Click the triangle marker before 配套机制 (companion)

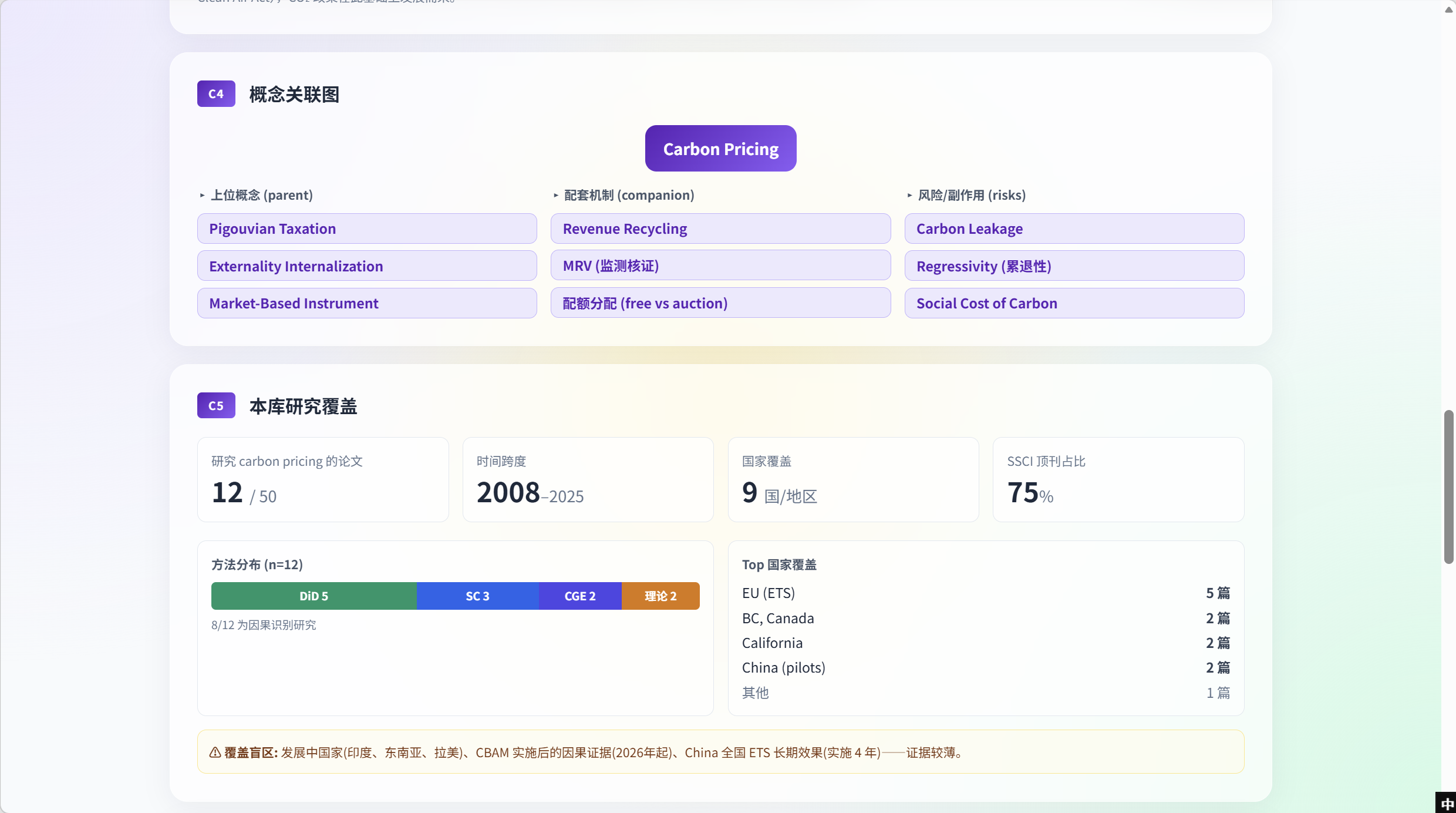[556, 195]
